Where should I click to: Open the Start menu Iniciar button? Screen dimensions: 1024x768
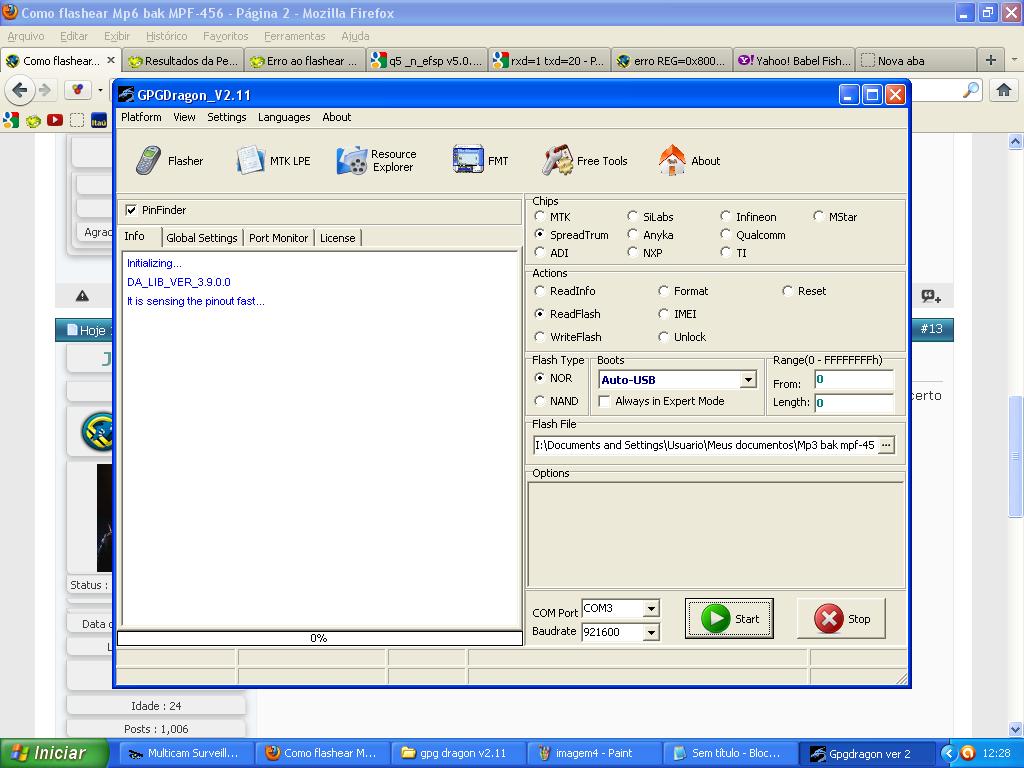54,753
